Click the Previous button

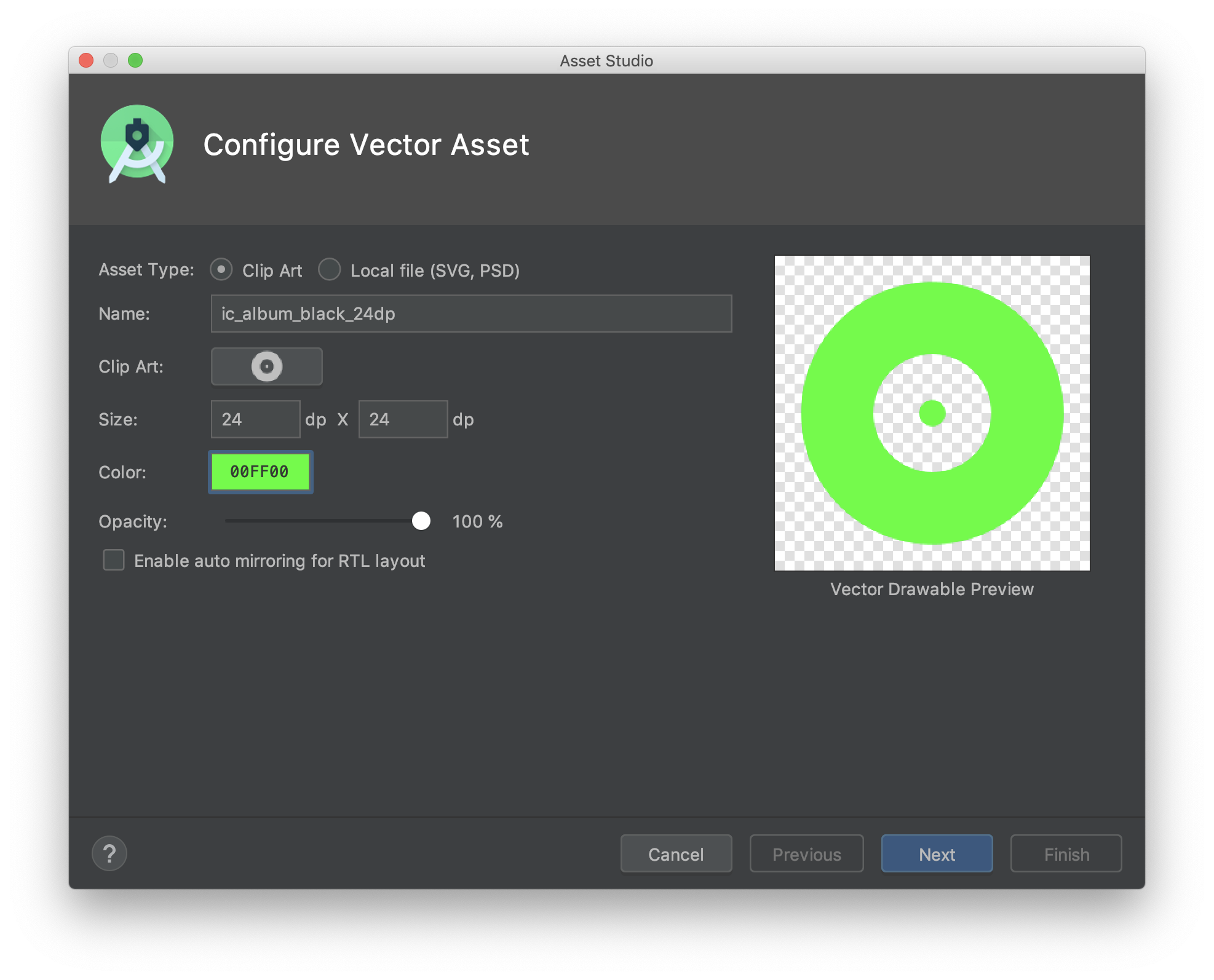(806, 854)
